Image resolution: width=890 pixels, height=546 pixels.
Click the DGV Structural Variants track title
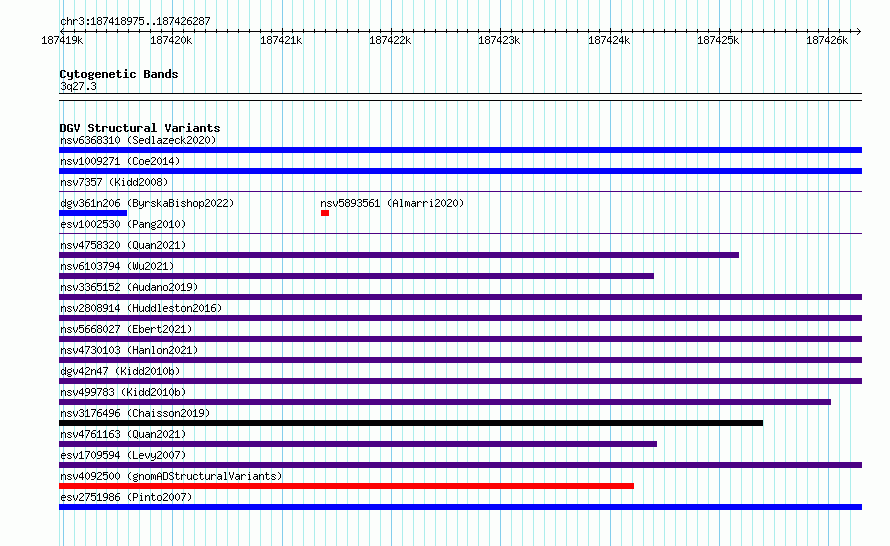tap(140, 128)
